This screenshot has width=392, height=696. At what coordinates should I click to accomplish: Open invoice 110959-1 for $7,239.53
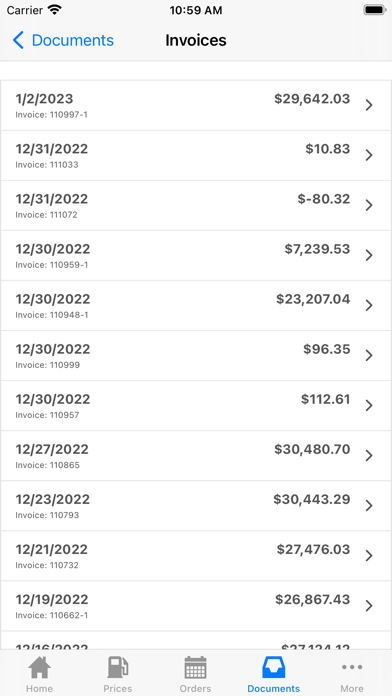pos(196,256)
